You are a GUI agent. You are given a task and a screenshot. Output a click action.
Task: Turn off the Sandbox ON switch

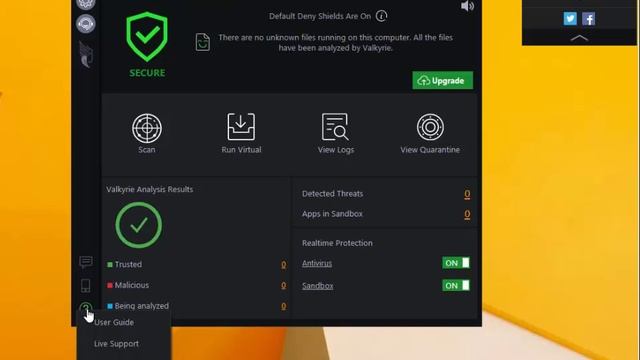click(x=456, y=285)
